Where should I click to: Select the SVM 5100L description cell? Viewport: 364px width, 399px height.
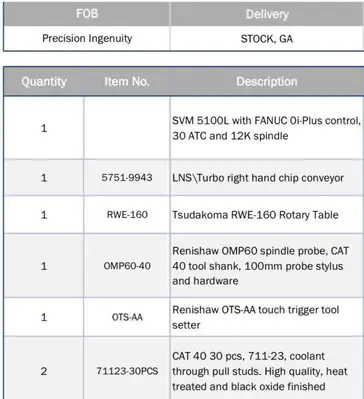click(267, 128)
